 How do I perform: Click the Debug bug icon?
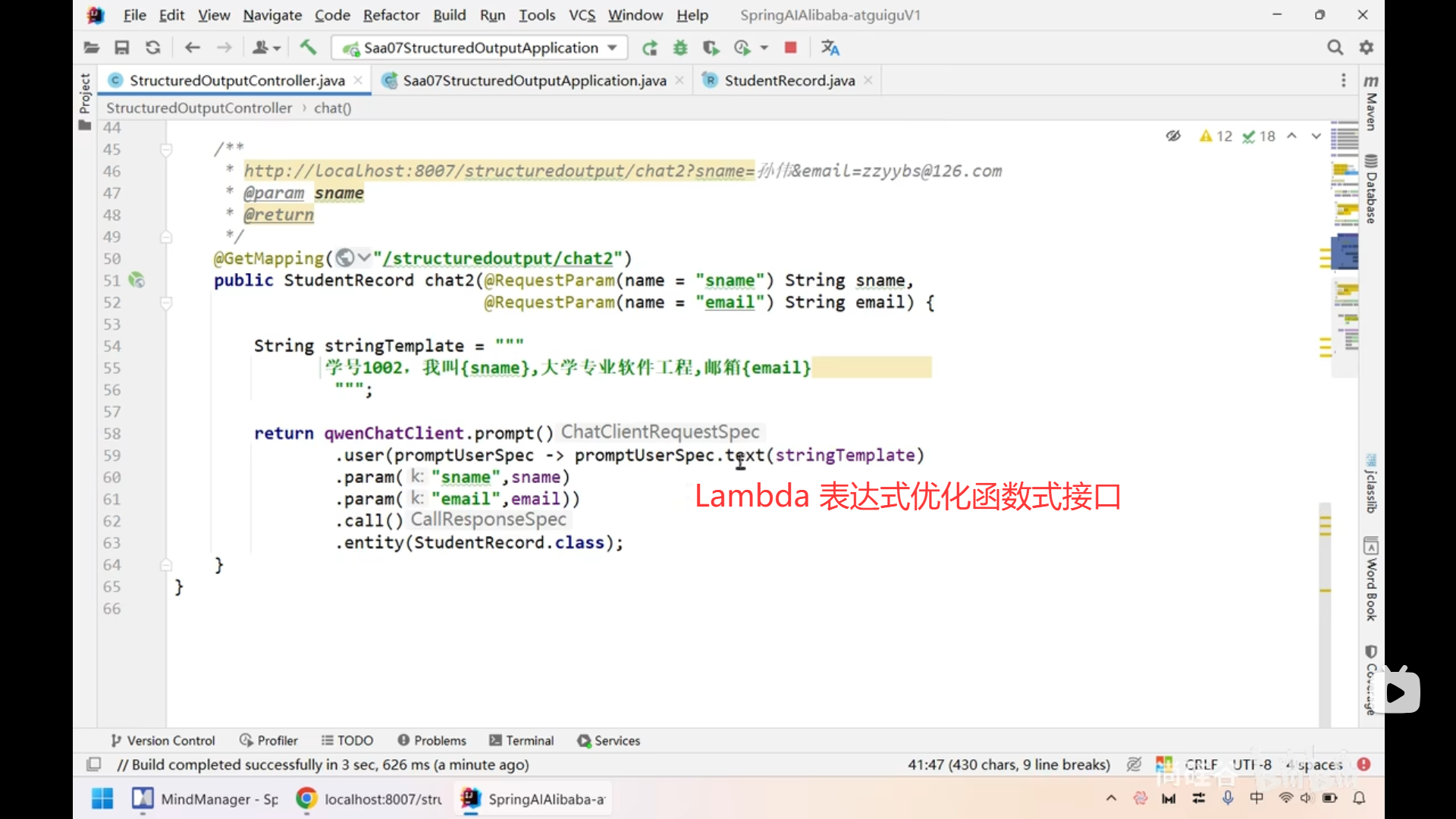tap(680, 48)
